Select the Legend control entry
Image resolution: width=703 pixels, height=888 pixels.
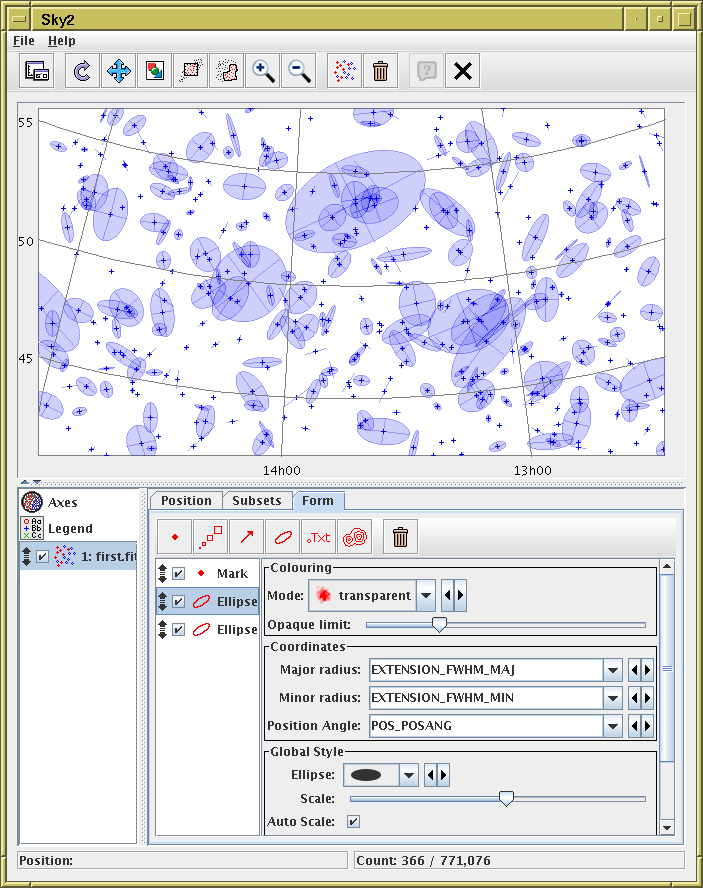[69, 529]
